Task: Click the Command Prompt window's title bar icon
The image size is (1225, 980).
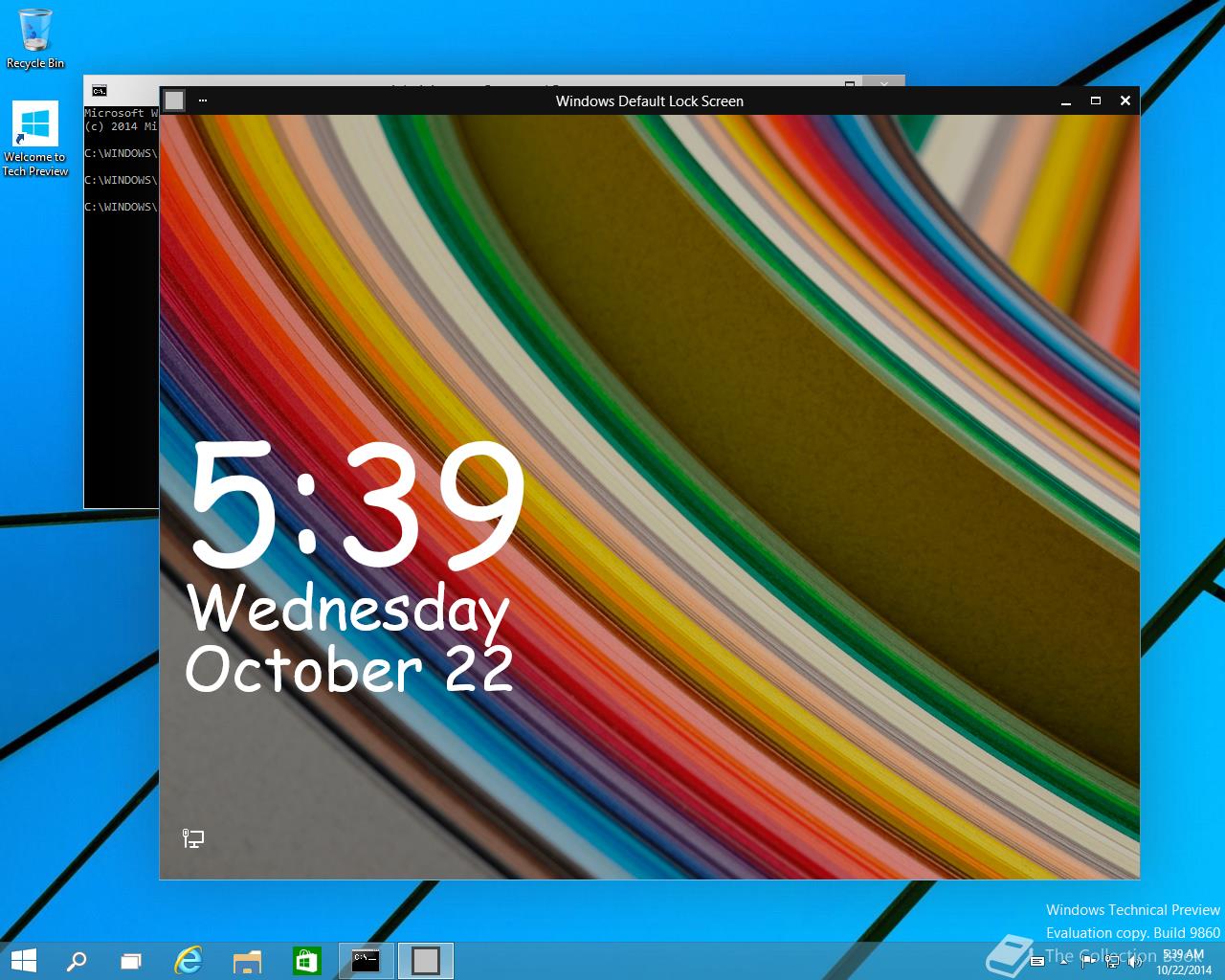Action: (100, 90)
